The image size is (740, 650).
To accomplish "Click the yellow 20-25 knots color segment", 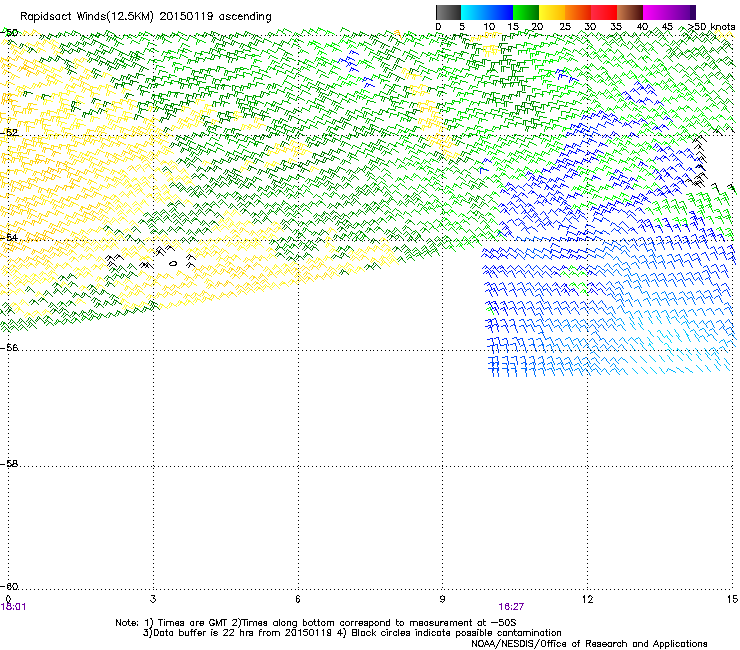I will [552, 12].
